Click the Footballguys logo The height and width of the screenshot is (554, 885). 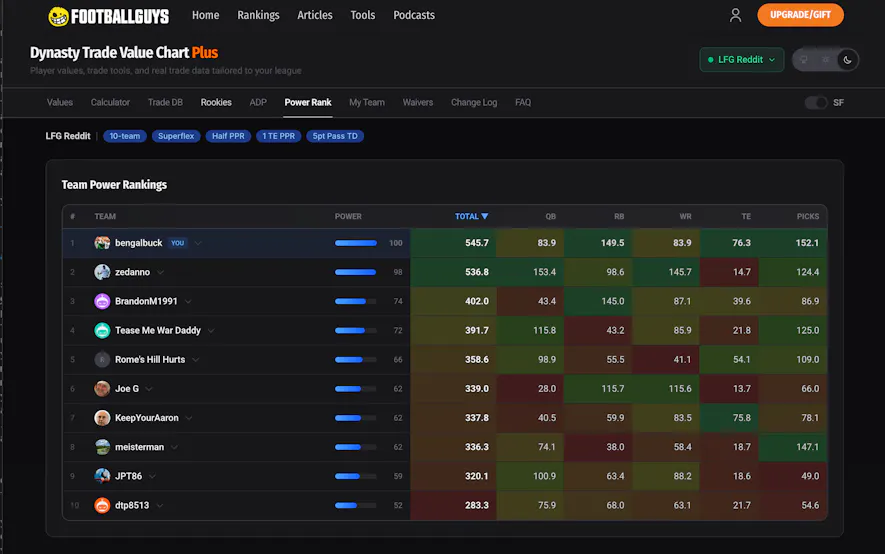click(109, 16)
